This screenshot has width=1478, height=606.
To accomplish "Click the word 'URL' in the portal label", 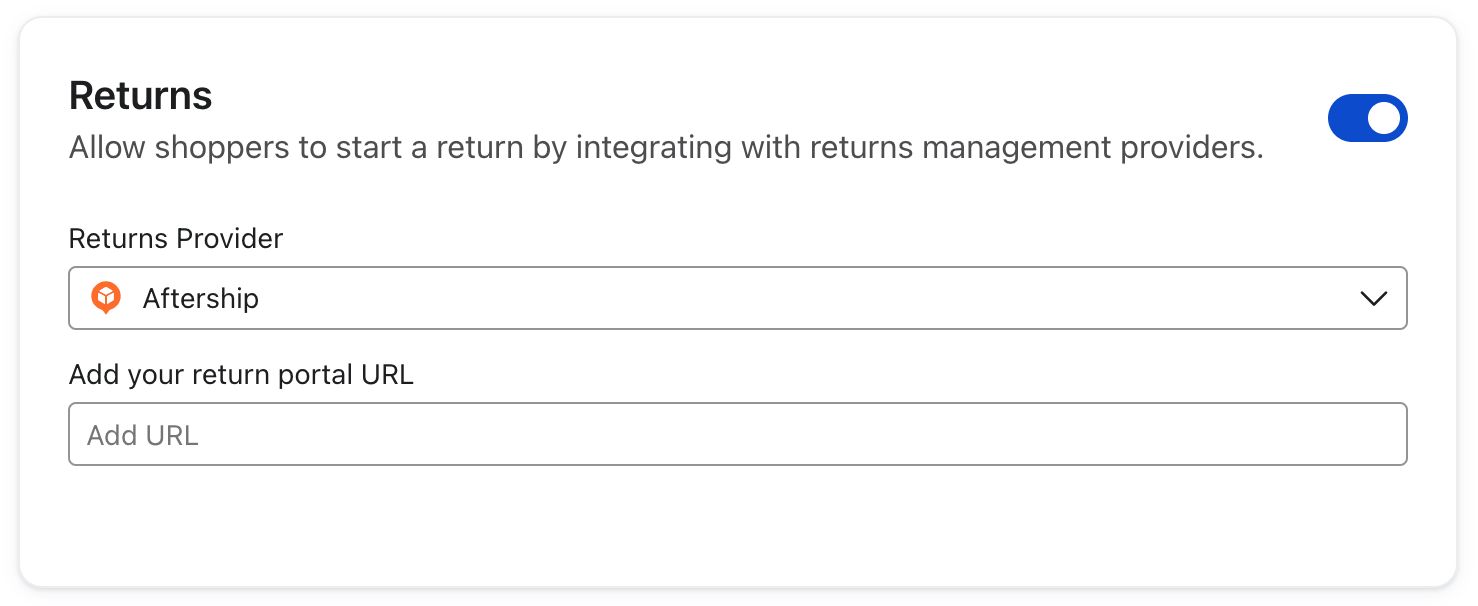I will [385, 375].
